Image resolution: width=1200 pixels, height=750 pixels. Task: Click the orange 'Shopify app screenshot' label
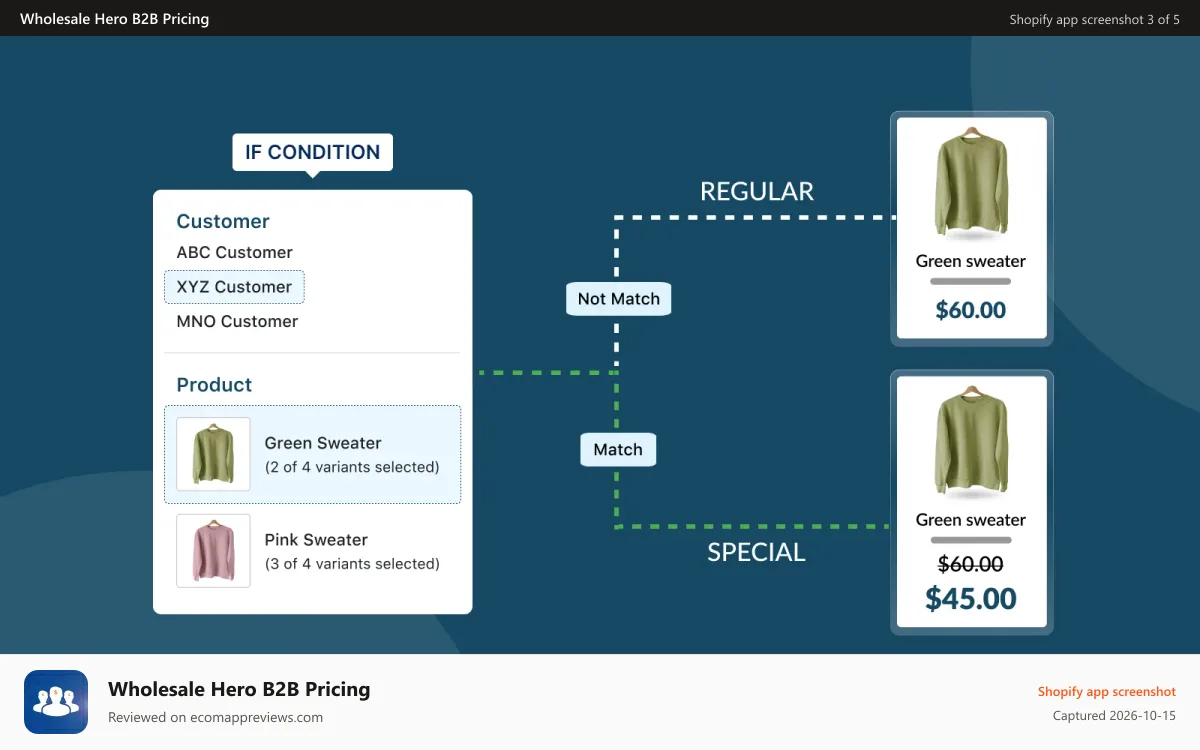pyautogui.click(x=1107, y=692)
